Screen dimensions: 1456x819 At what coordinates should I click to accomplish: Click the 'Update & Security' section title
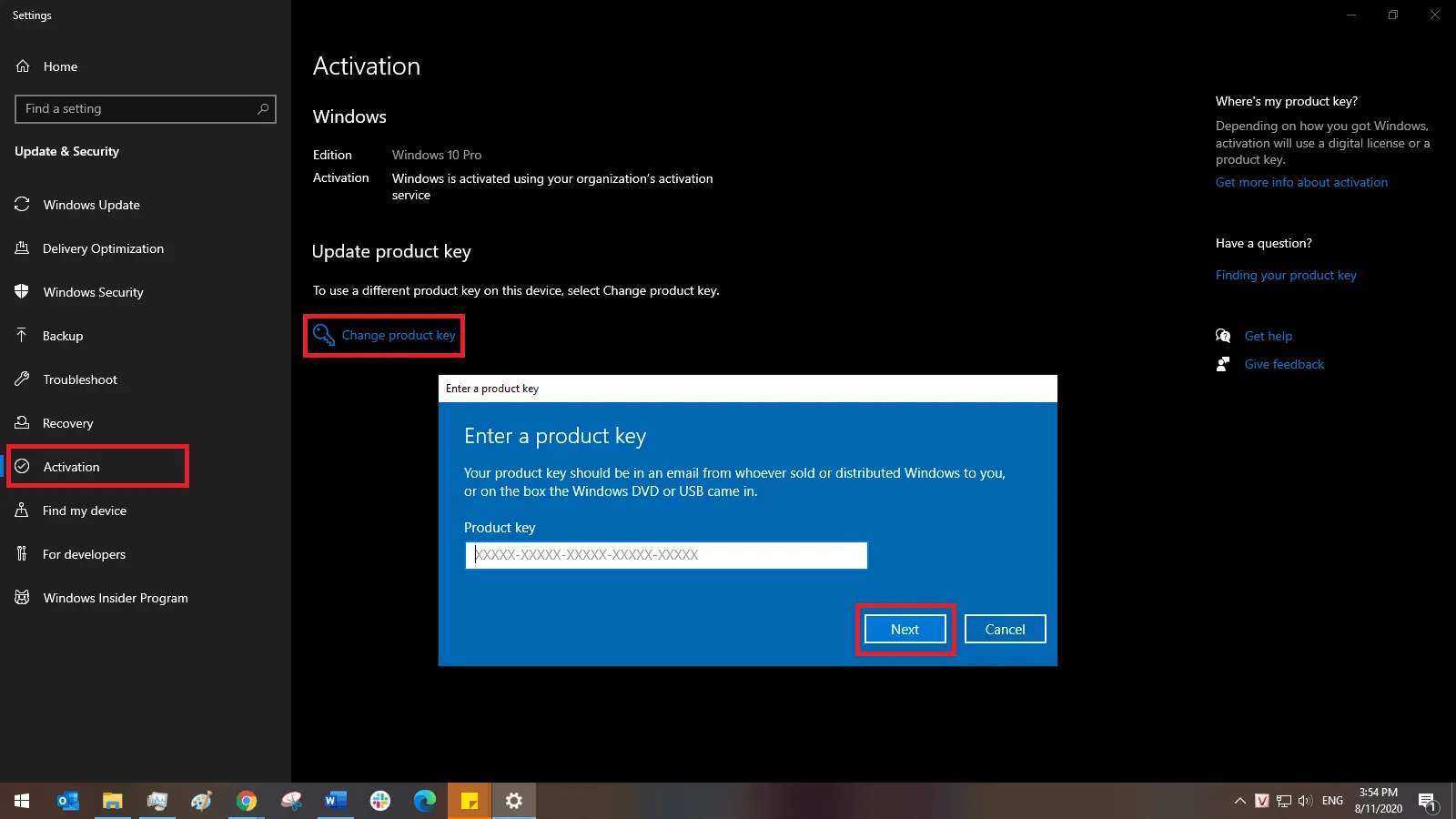coord(66,151)
